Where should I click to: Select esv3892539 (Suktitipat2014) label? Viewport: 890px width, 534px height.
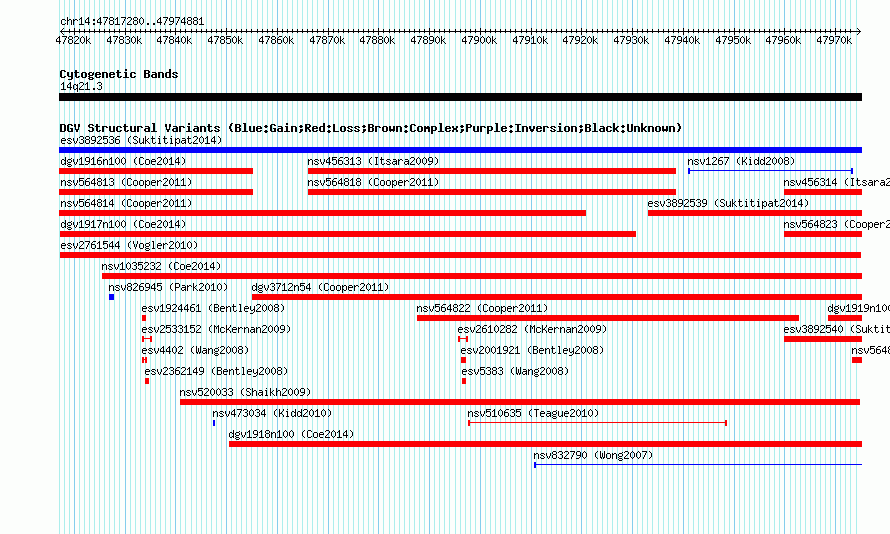pyautogui.click(x=728, y=203)
